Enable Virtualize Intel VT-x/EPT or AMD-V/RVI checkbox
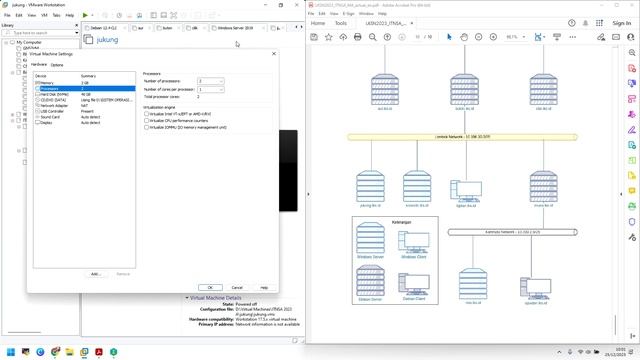 click(x=147, y=114)
